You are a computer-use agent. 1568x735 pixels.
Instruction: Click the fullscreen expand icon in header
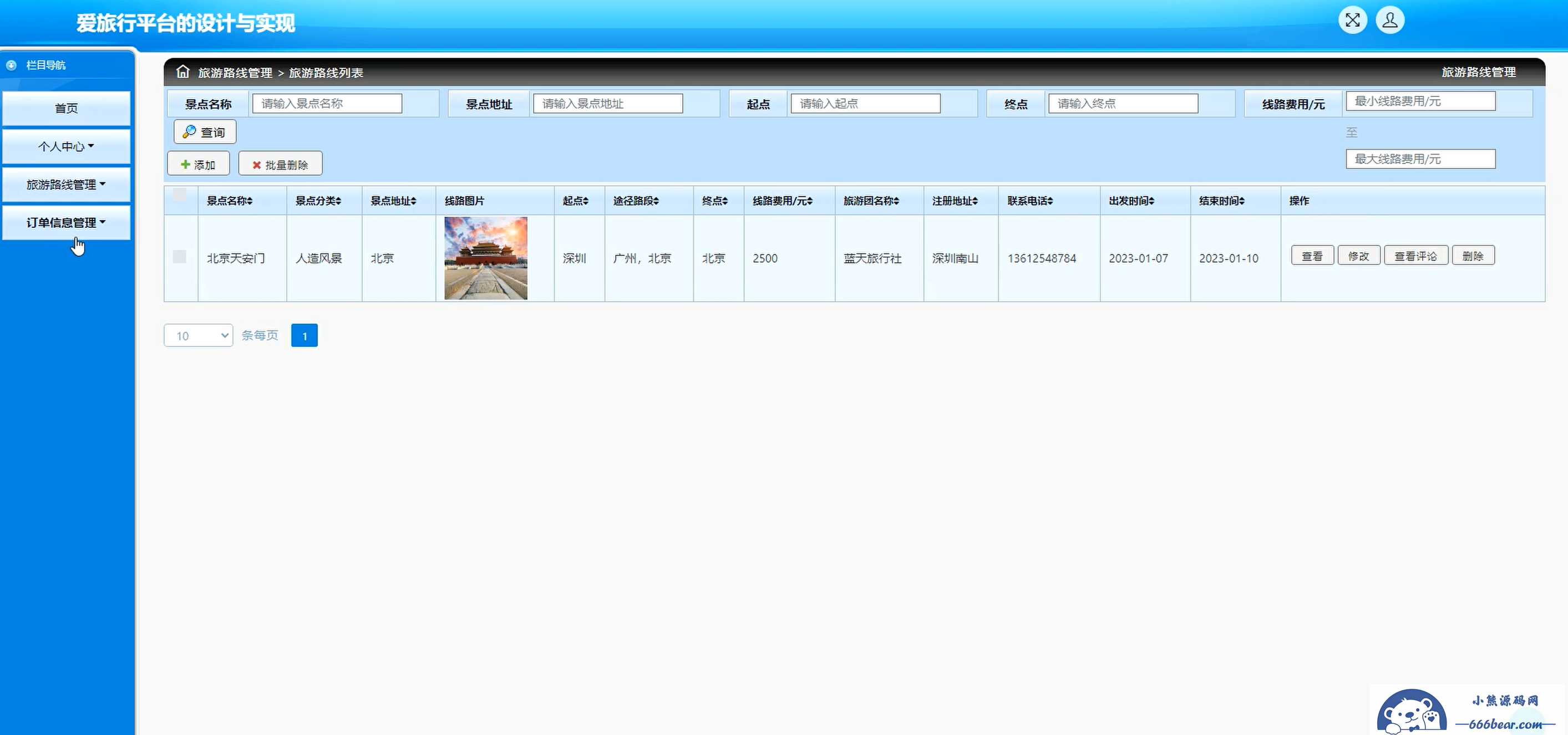[x=1353, y=20]
